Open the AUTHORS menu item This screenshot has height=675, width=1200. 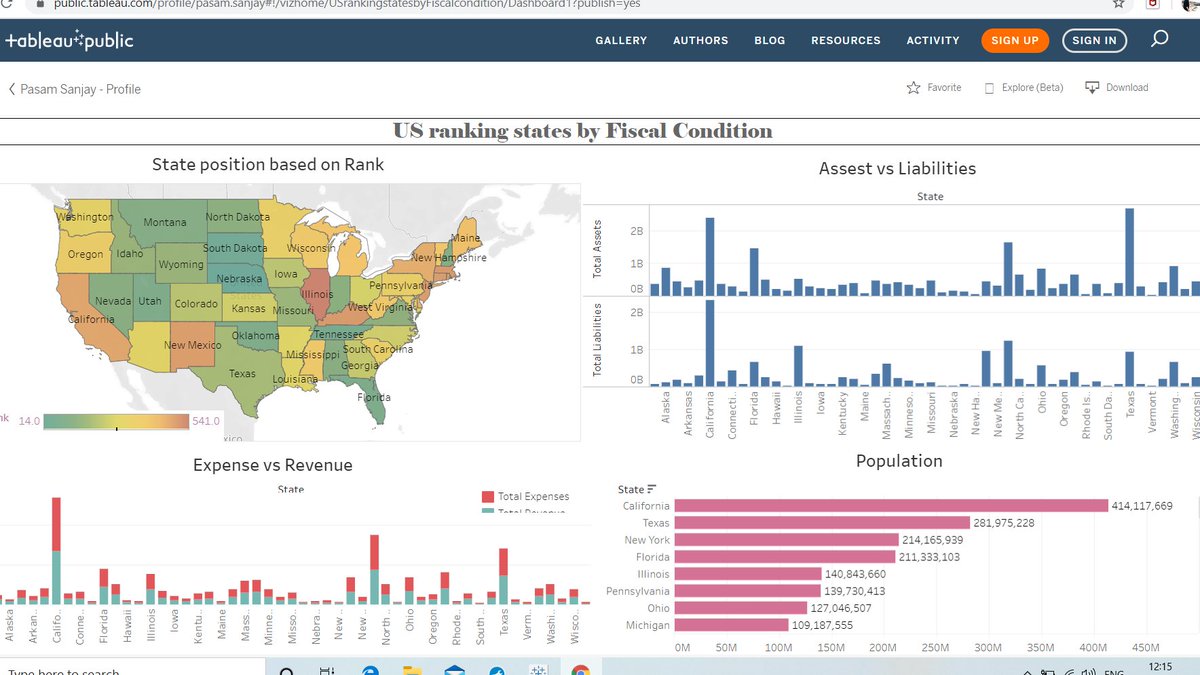(700, 41)
